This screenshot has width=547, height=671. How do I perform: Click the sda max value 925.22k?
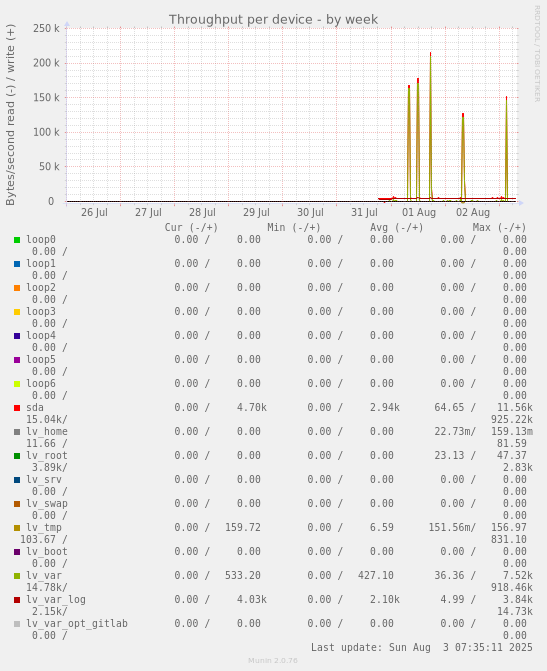point(512,419)
